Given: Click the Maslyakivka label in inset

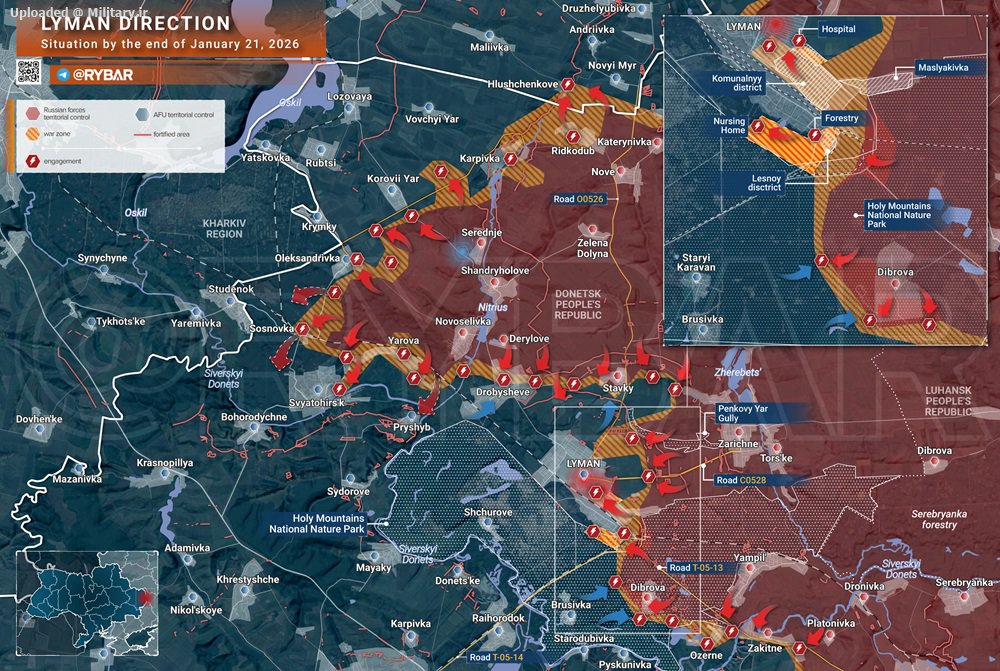Looking at the screenshot, I should tap(943, 68).
